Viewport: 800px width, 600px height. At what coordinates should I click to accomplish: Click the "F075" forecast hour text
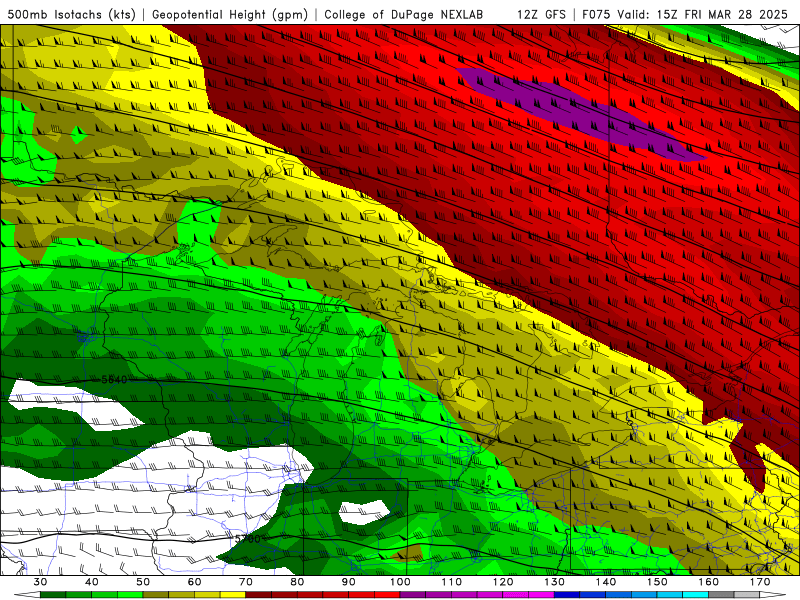point(596,14)
